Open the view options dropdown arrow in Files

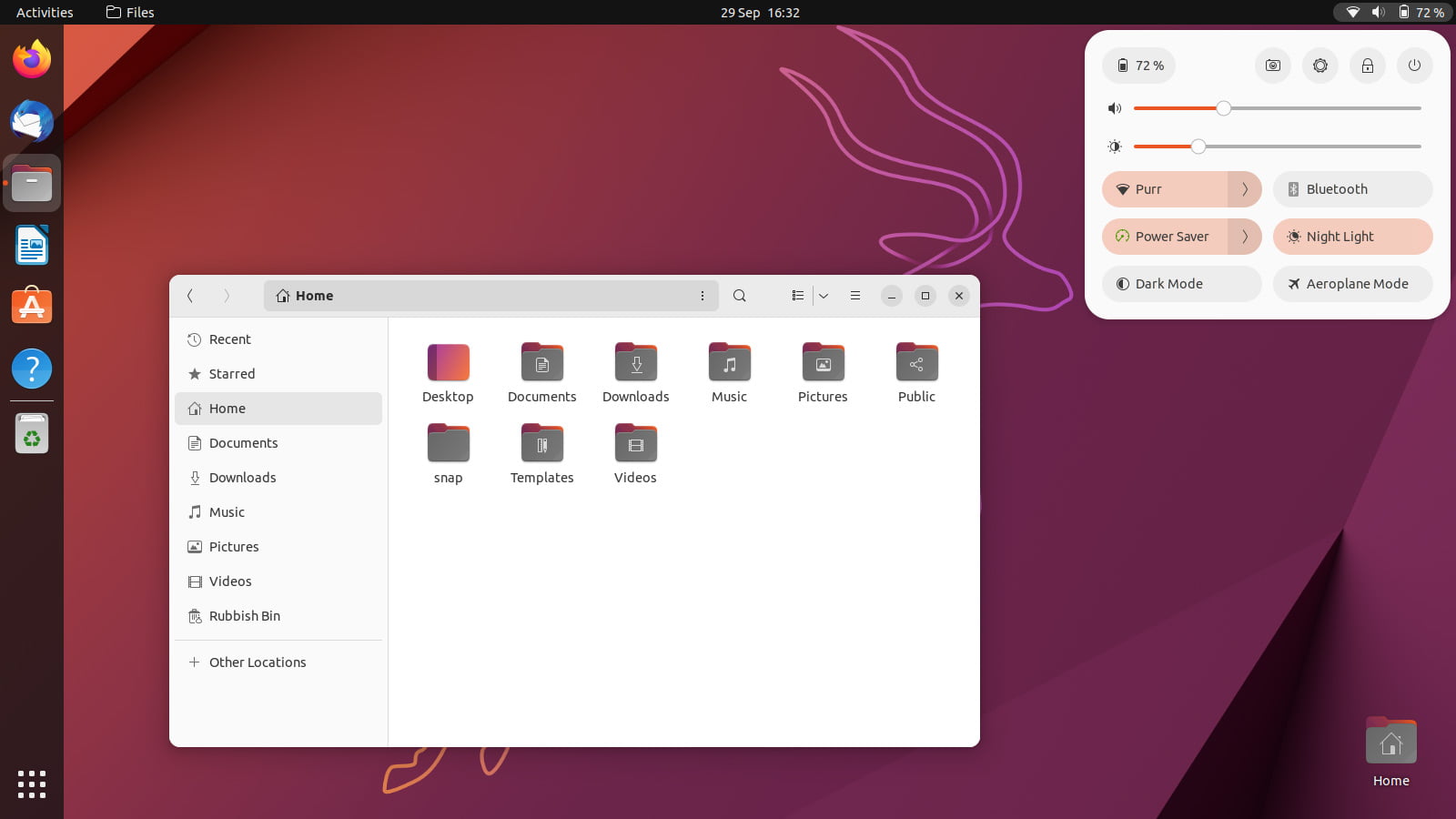824,295
